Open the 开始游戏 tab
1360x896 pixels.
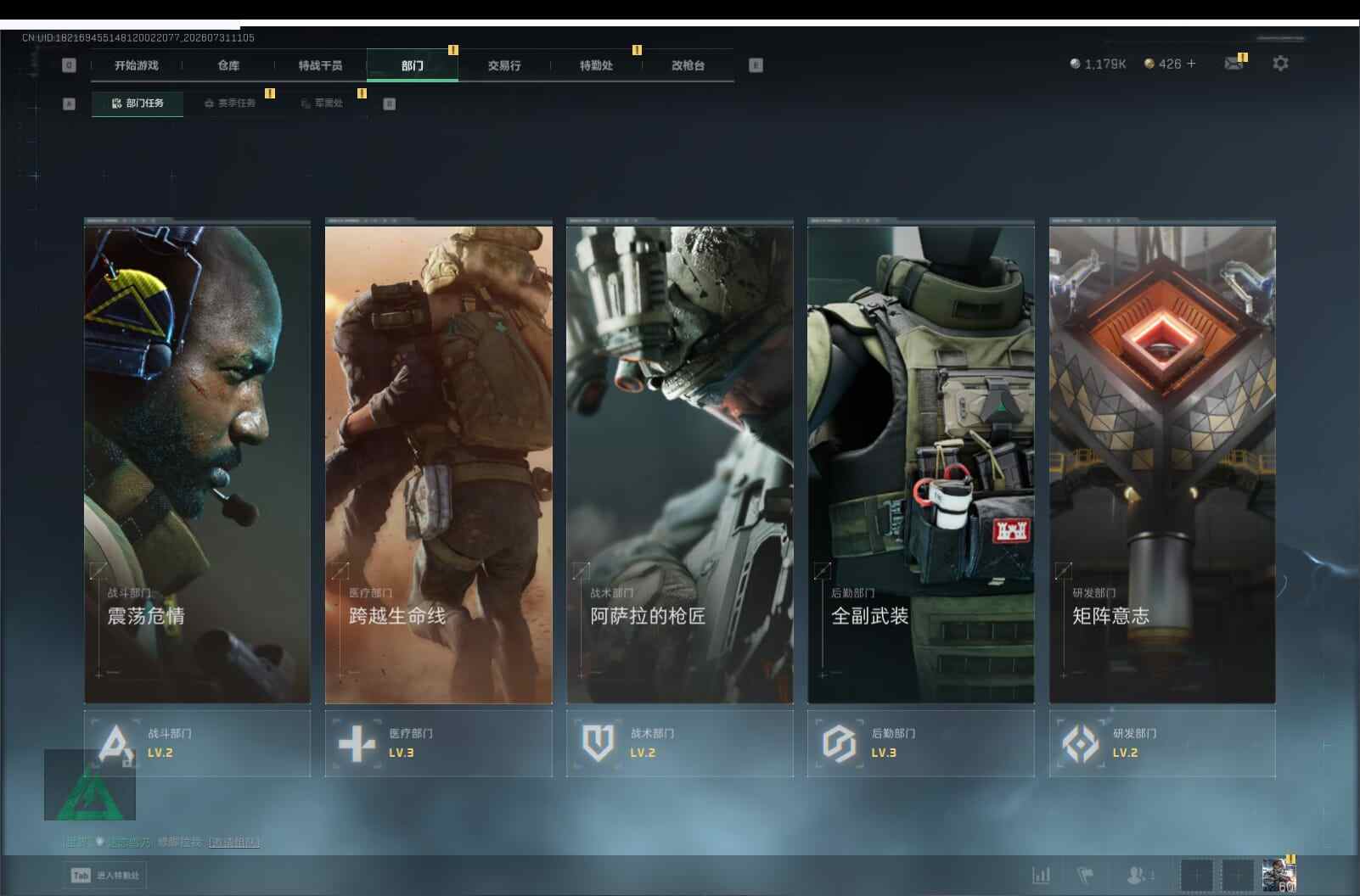(137, 65)
